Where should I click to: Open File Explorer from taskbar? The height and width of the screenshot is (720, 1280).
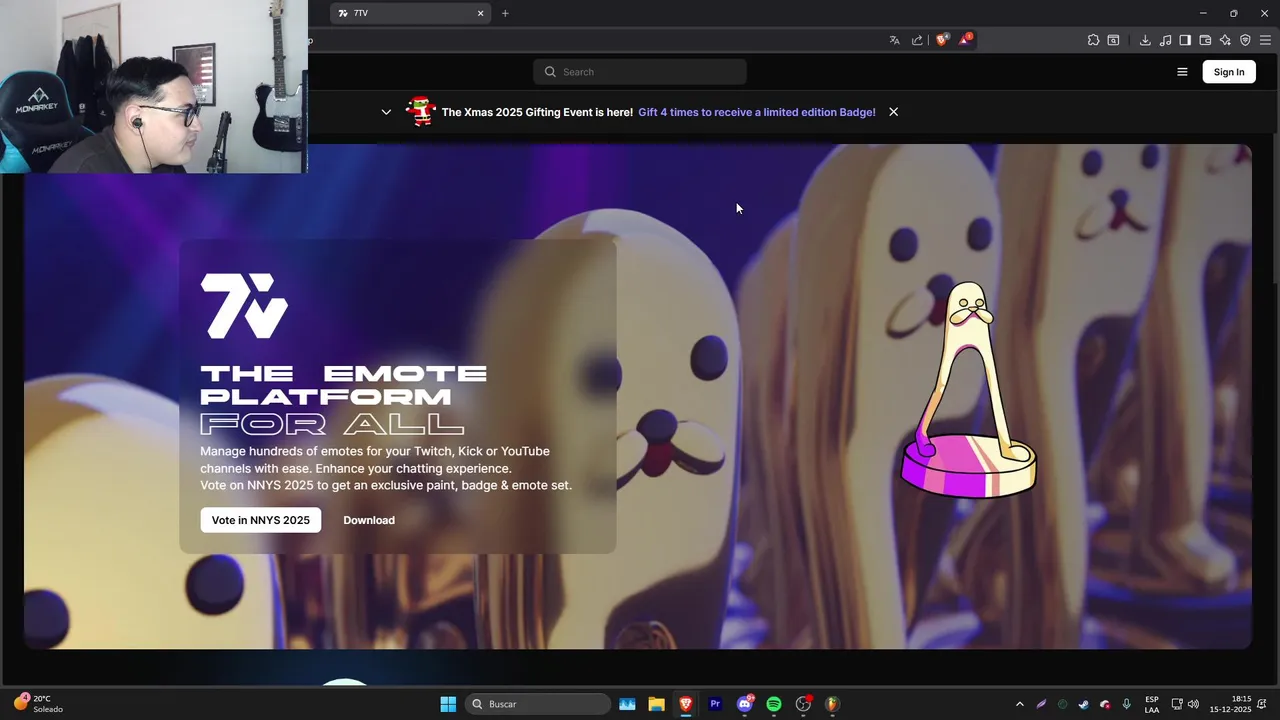pyautogui.click(x=656, y=704)
